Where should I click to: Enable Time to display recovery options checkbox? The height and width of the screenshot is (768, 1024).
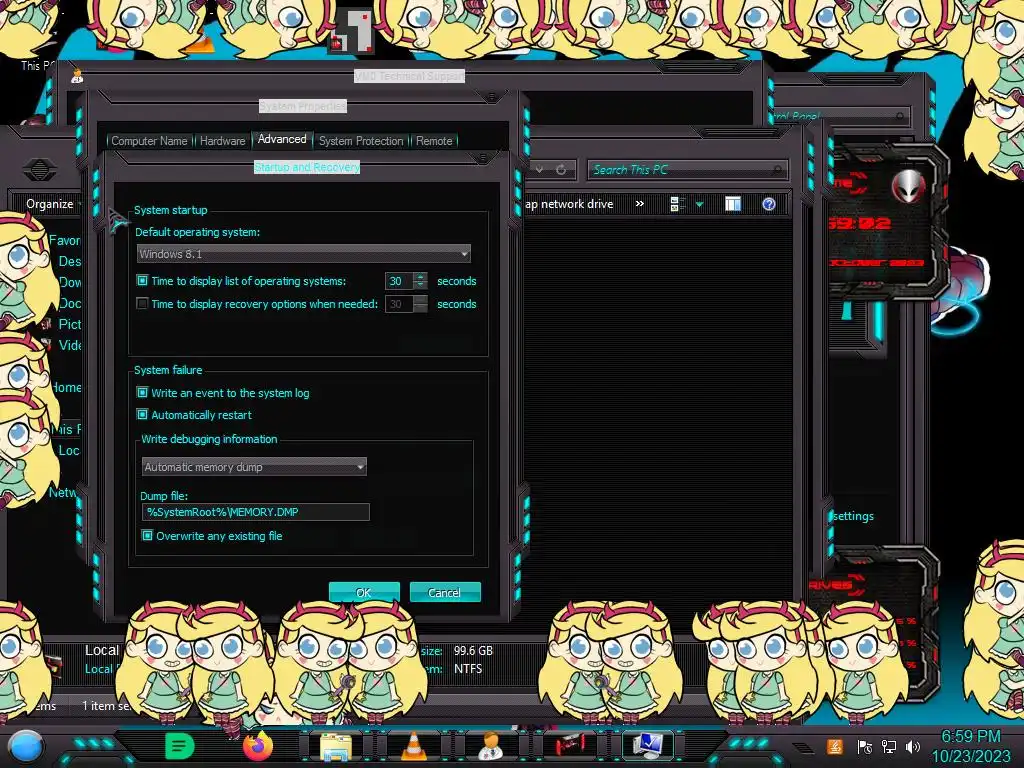click(142, 303)
